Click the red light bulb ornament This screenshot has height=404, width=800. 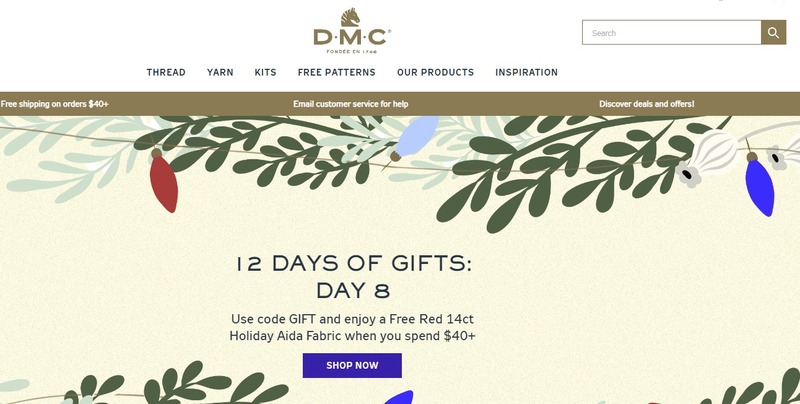(163, 181)
